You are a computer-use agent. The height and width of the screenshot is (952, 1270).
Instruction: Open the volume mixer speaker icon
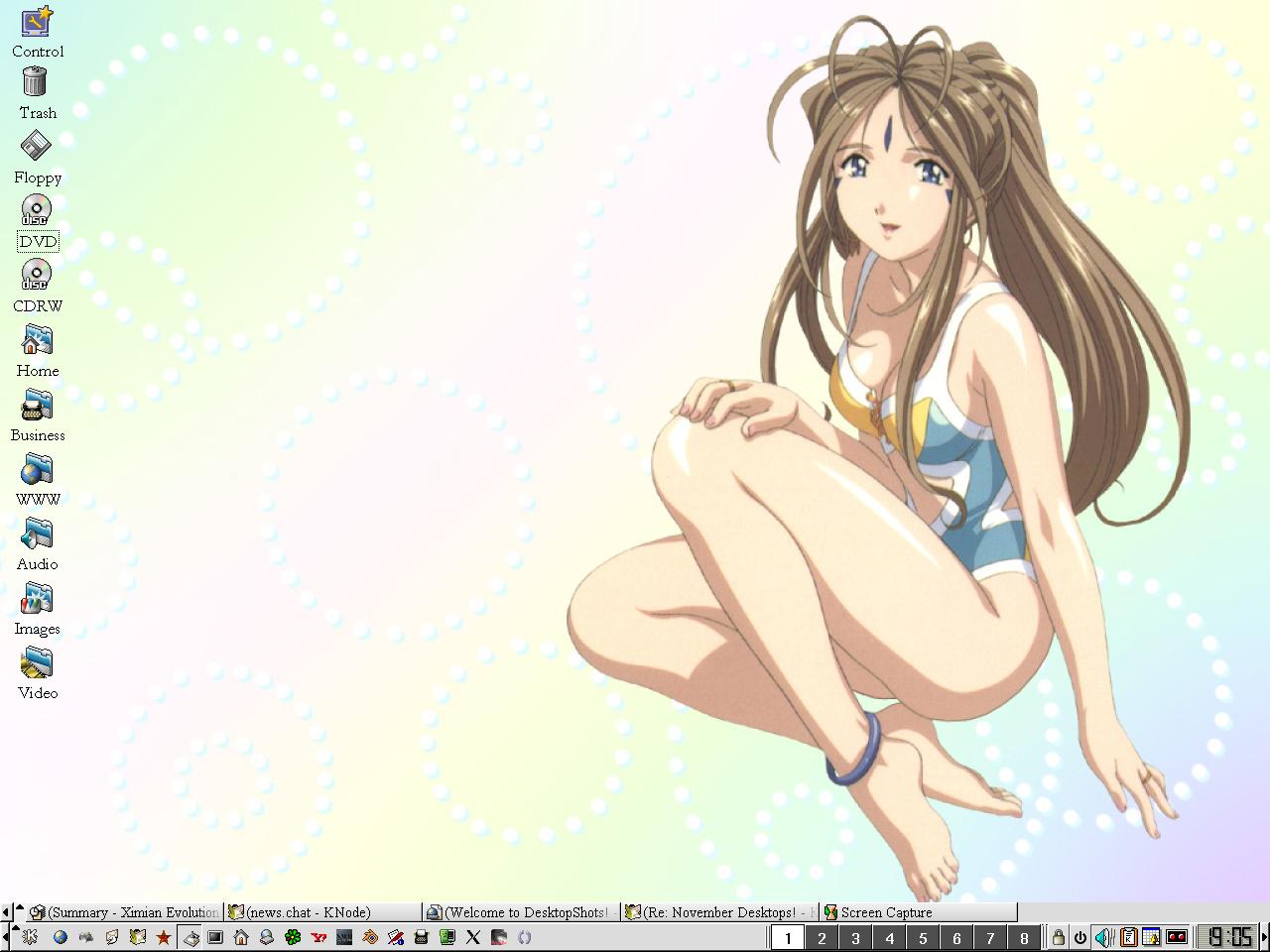pyautogui.click(x=1103, y=937)
